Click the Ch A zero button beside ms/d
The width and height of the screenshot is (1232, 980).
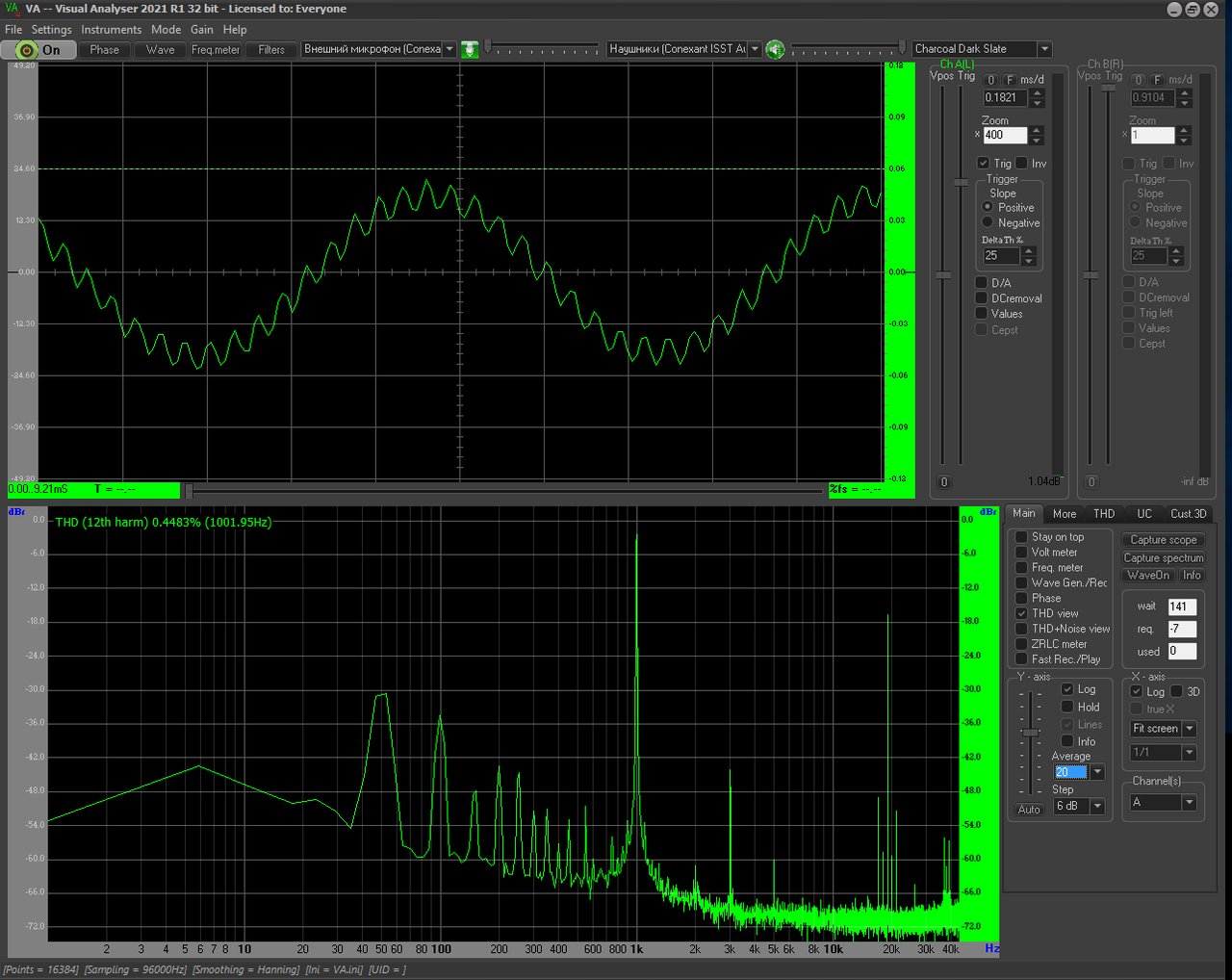[991, 80]
